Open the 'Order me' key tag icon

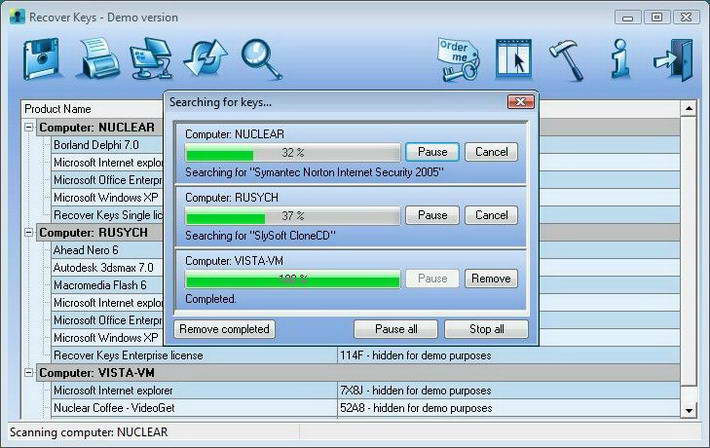click(458, 59)
